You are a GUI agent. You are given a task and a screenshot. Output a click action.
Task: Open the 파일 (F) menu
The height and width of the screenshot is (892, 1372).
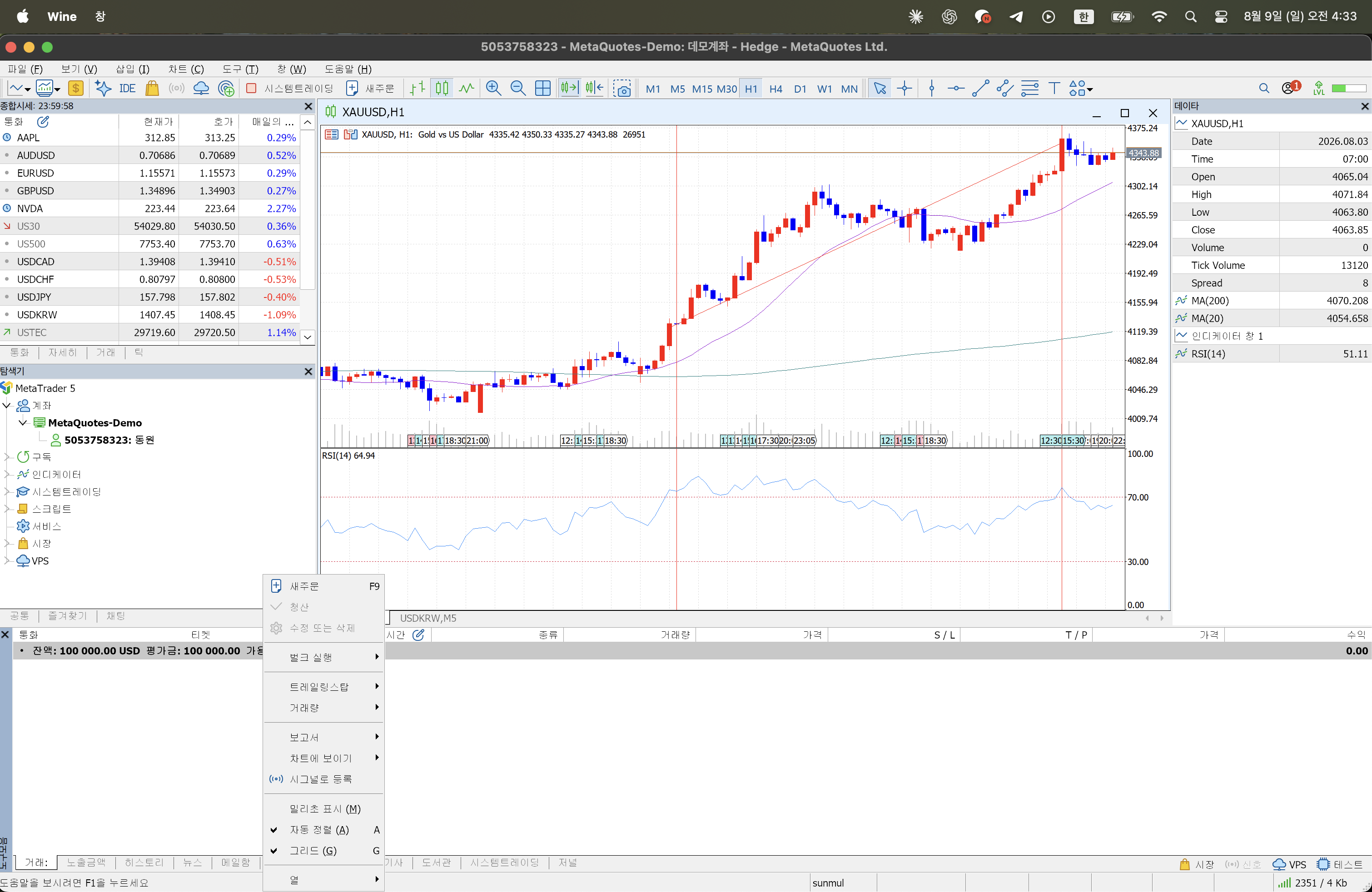pyautogui.click(x=25, y=69)
